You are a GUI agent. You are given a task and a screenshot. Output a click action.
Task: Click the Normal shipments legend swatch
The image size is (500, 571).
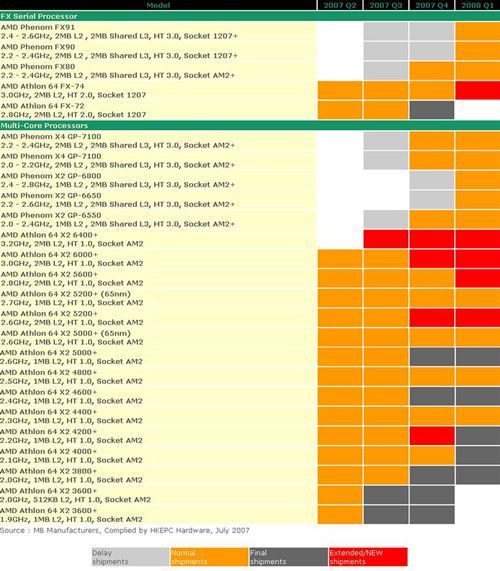click(210, 557)
